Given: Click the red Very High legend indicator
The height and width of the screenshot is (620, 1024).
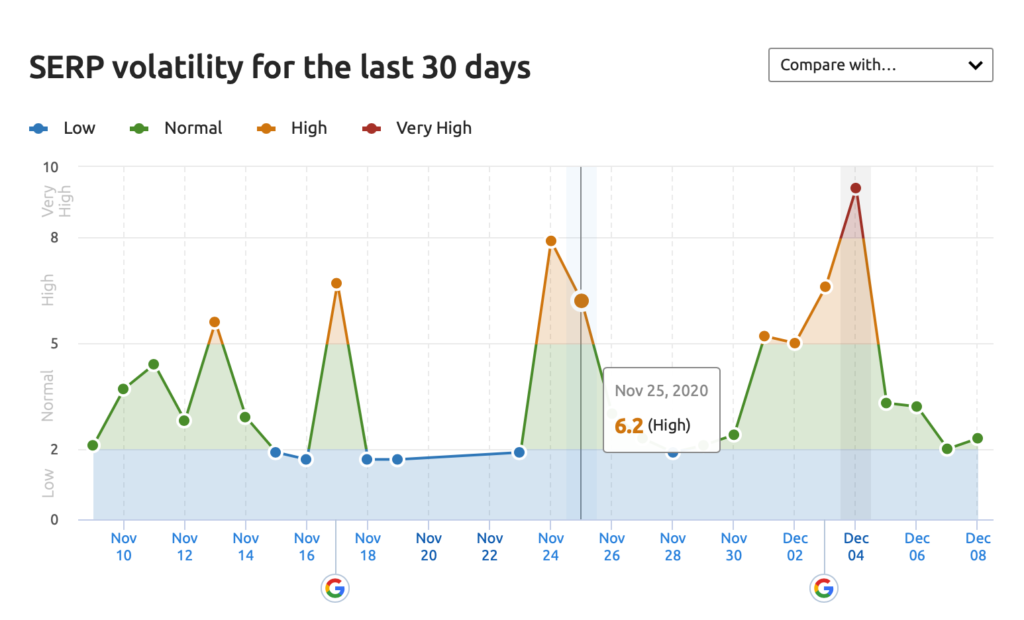Looking at the screenshot, I should coord(370,128).
